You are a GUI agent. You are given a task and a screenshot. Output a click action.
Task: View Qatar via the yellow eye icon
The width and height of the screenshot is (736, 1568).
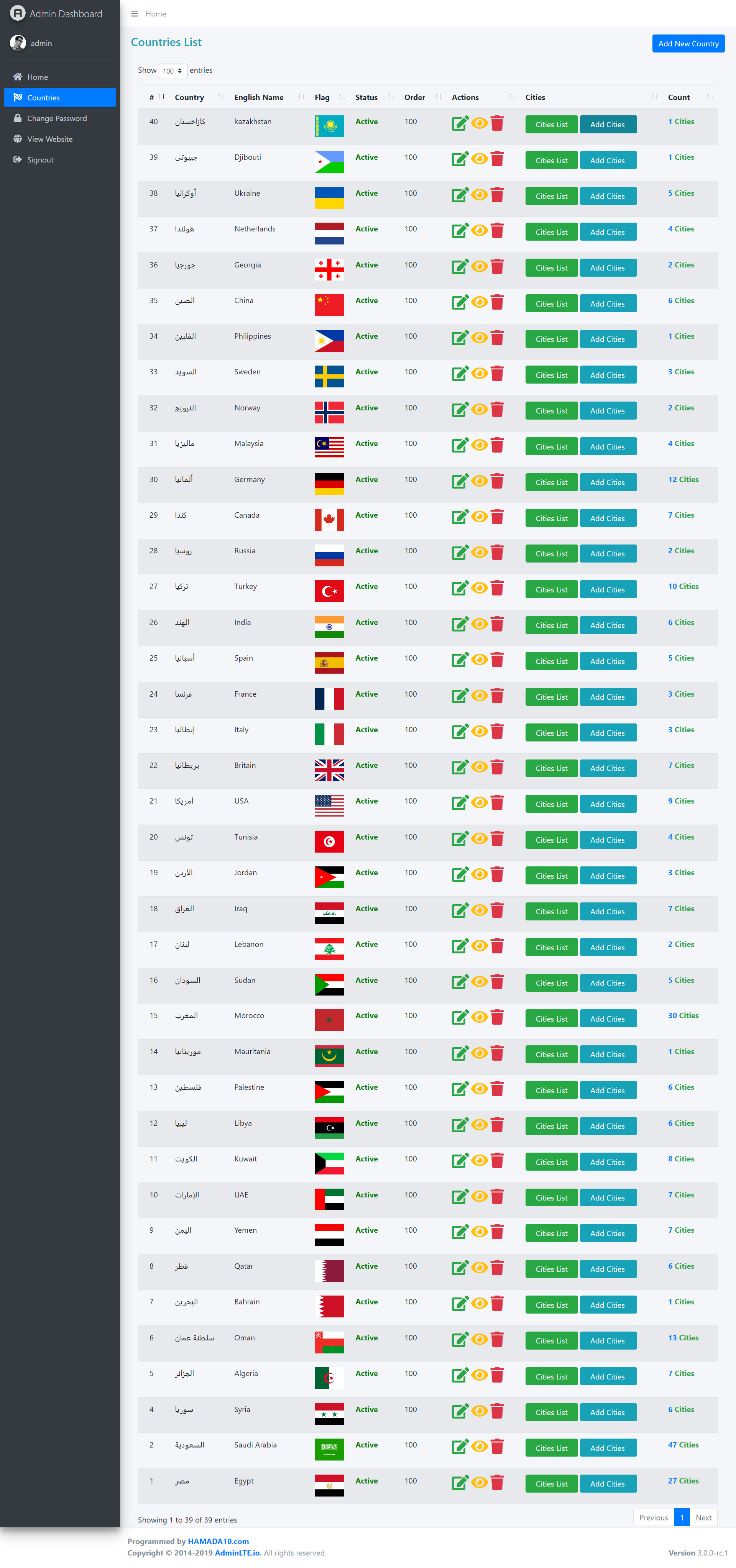(x=479, y=1268)
